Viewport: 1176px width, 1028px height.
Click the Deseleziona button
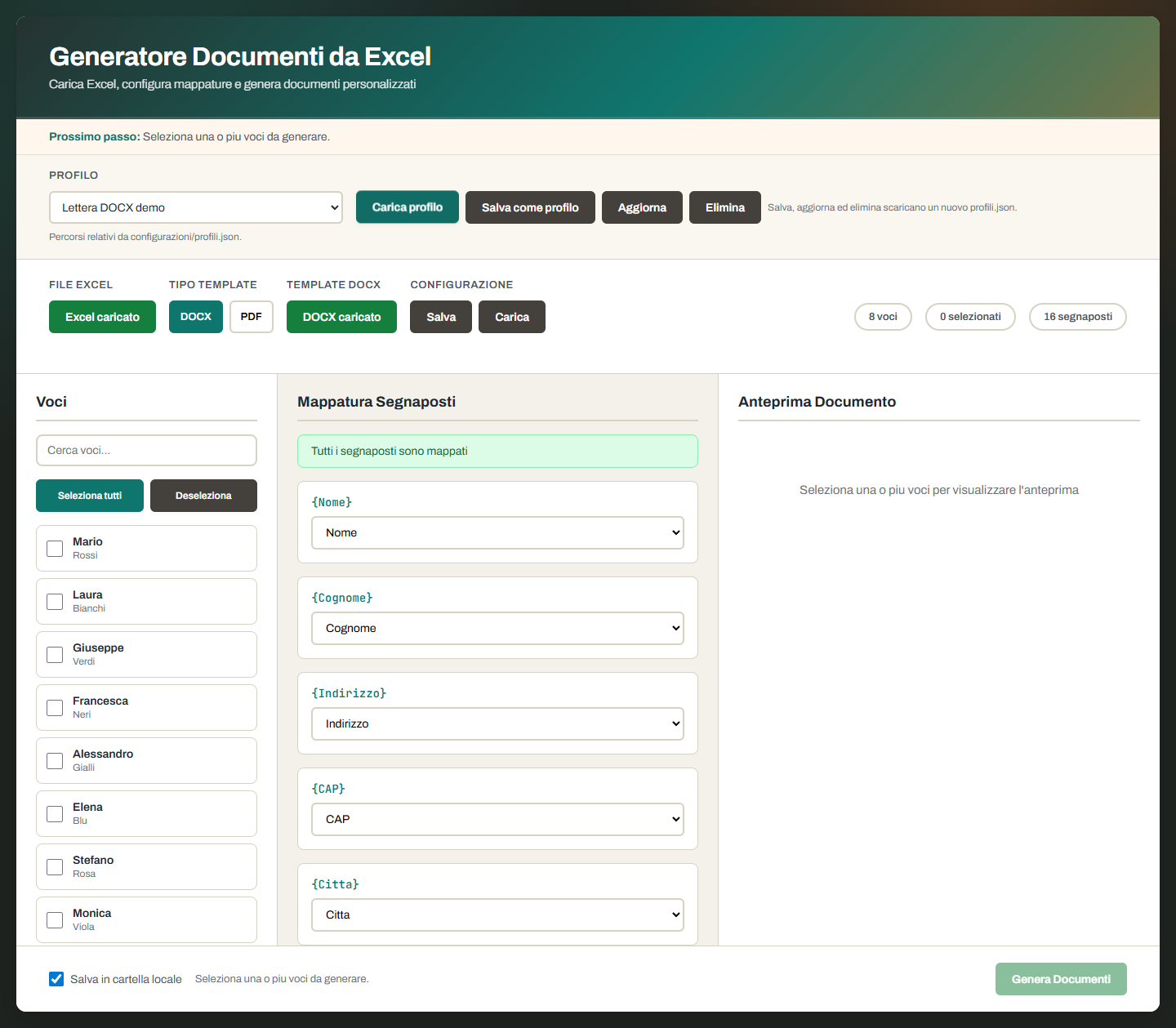click(x=203, y=496)
